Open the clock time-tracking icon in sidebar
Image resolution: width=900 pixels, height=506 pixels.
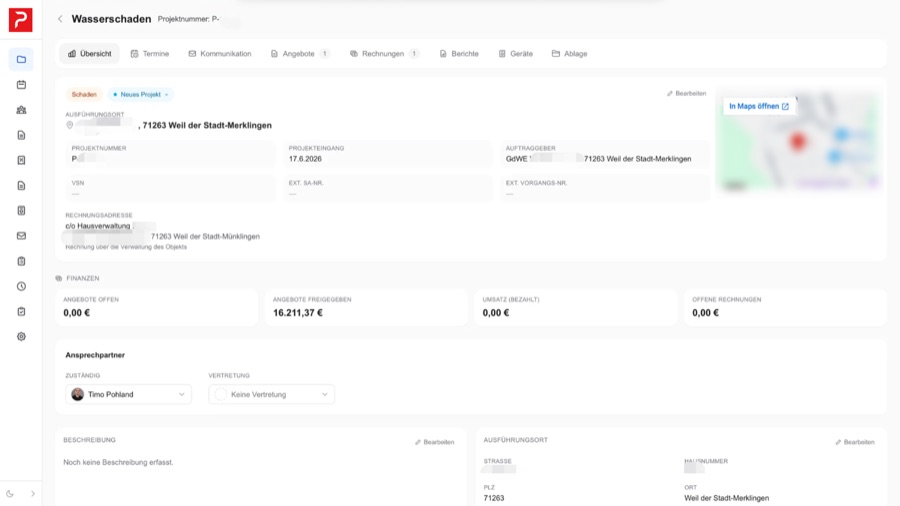pos(21,286)
